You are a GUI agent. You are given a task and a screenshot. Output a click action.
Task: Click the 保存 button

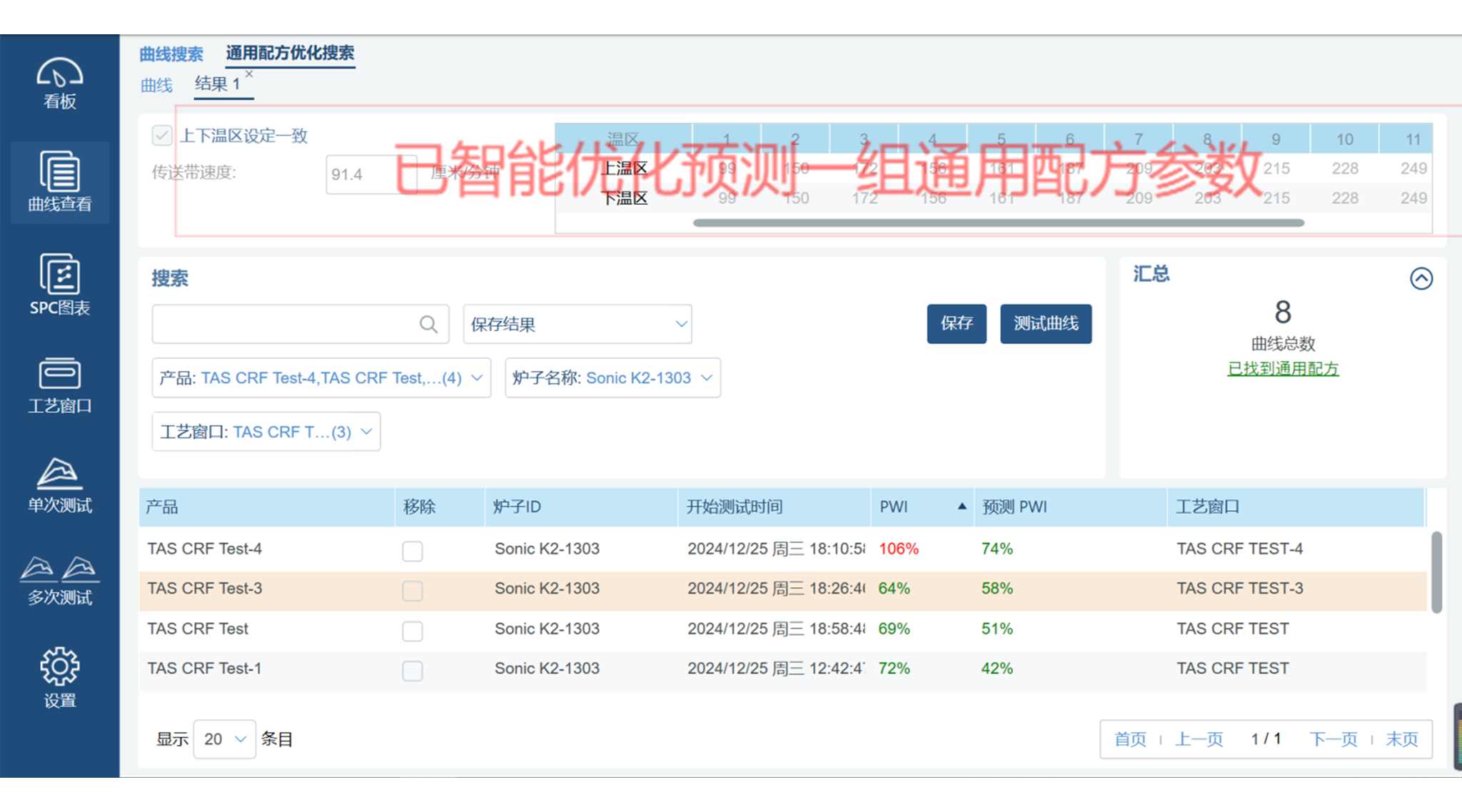(x=957, y=324)
